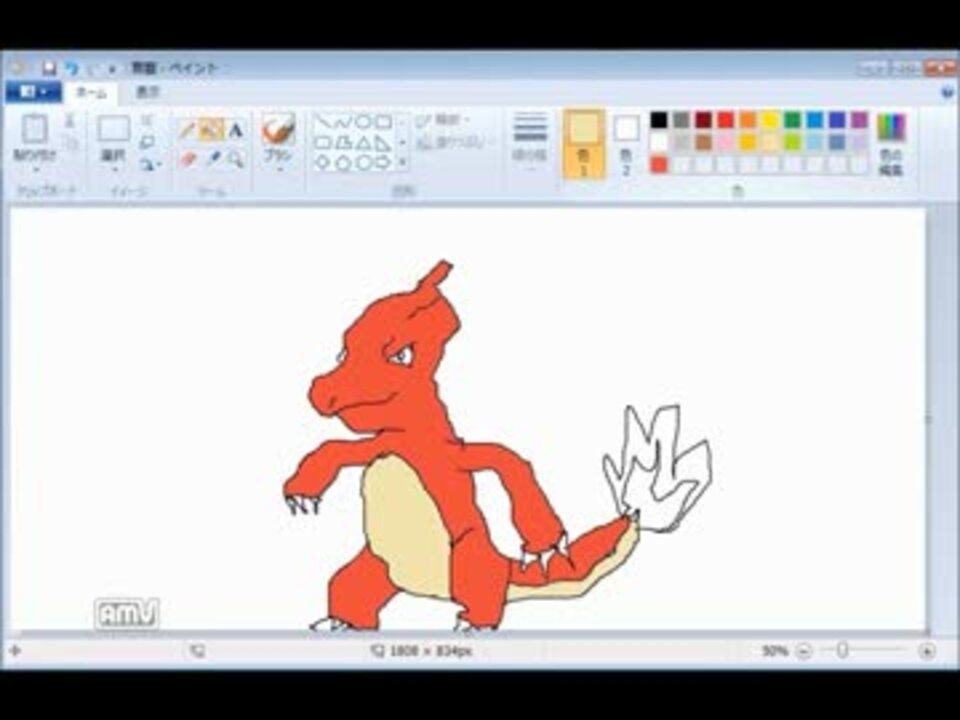Pick the black color swatch
This screenshot has width=960, height=720.
(659, 119)
